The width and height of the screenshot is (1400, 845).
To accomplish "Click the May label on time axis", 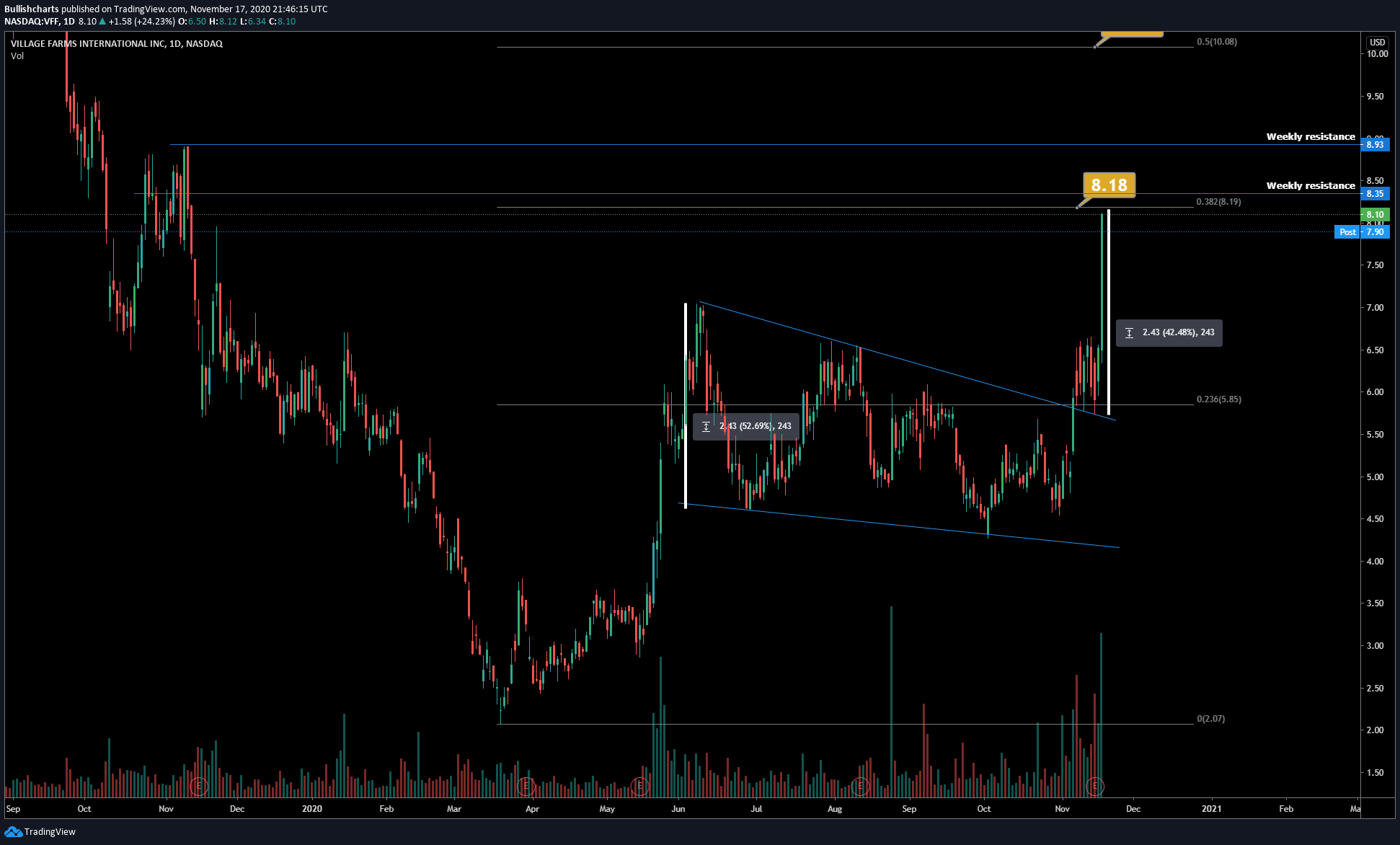I will [607, 808].
